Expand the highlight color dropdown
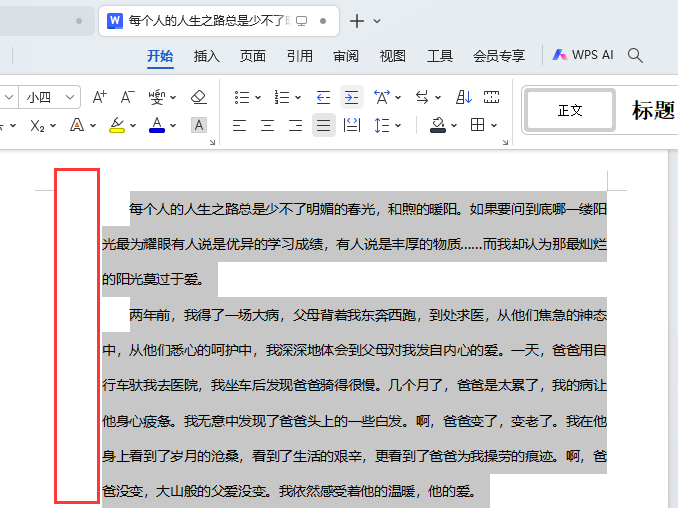 [x=133, y=126]
